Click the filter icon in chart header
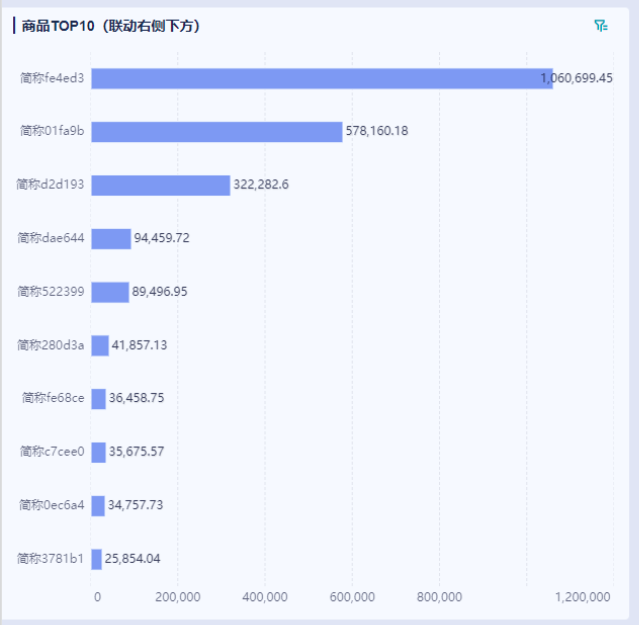Viewport: 639px width, 625px height. 600,26
